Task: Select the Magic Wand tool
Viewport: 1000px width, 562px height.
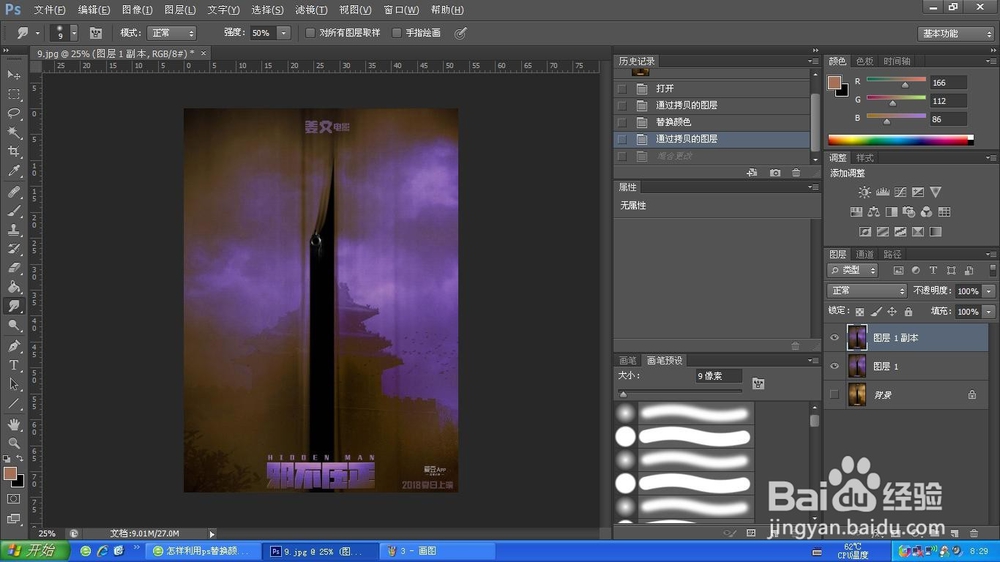Action: pos(13,133)
